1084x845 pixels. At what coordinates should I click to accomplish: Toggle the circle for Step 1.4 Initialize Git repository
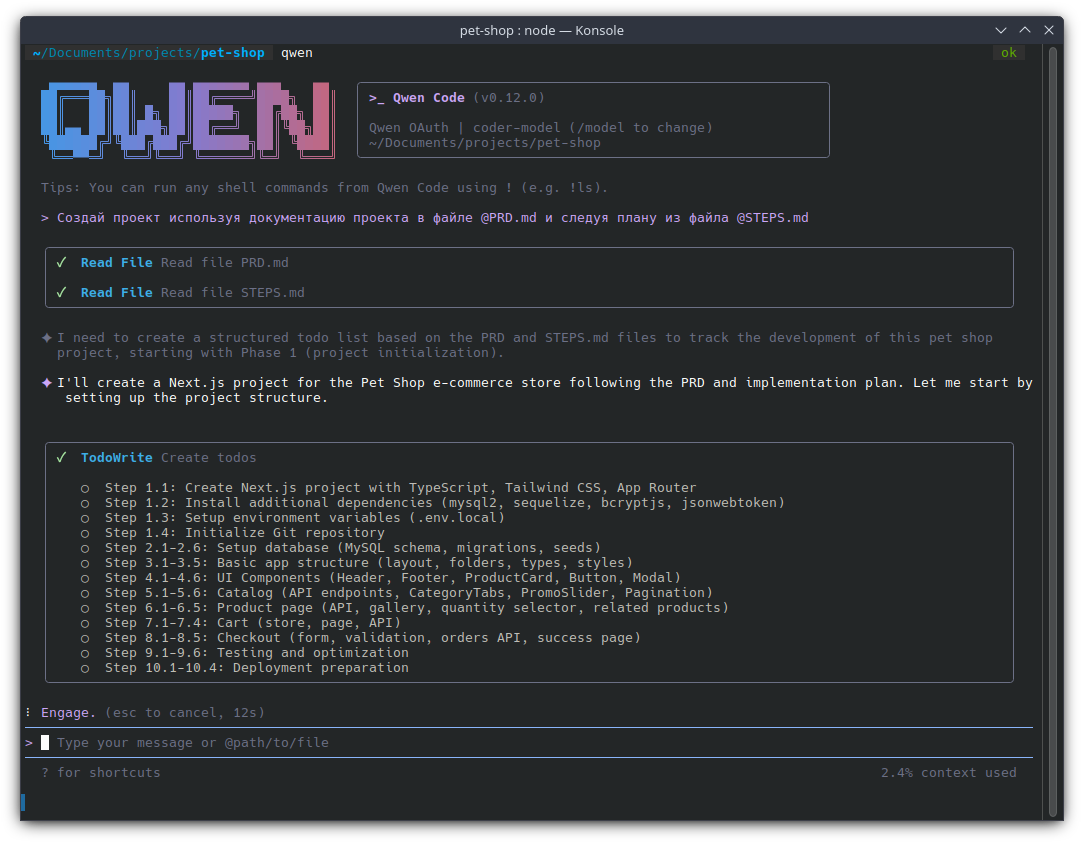tap(84, 532)
